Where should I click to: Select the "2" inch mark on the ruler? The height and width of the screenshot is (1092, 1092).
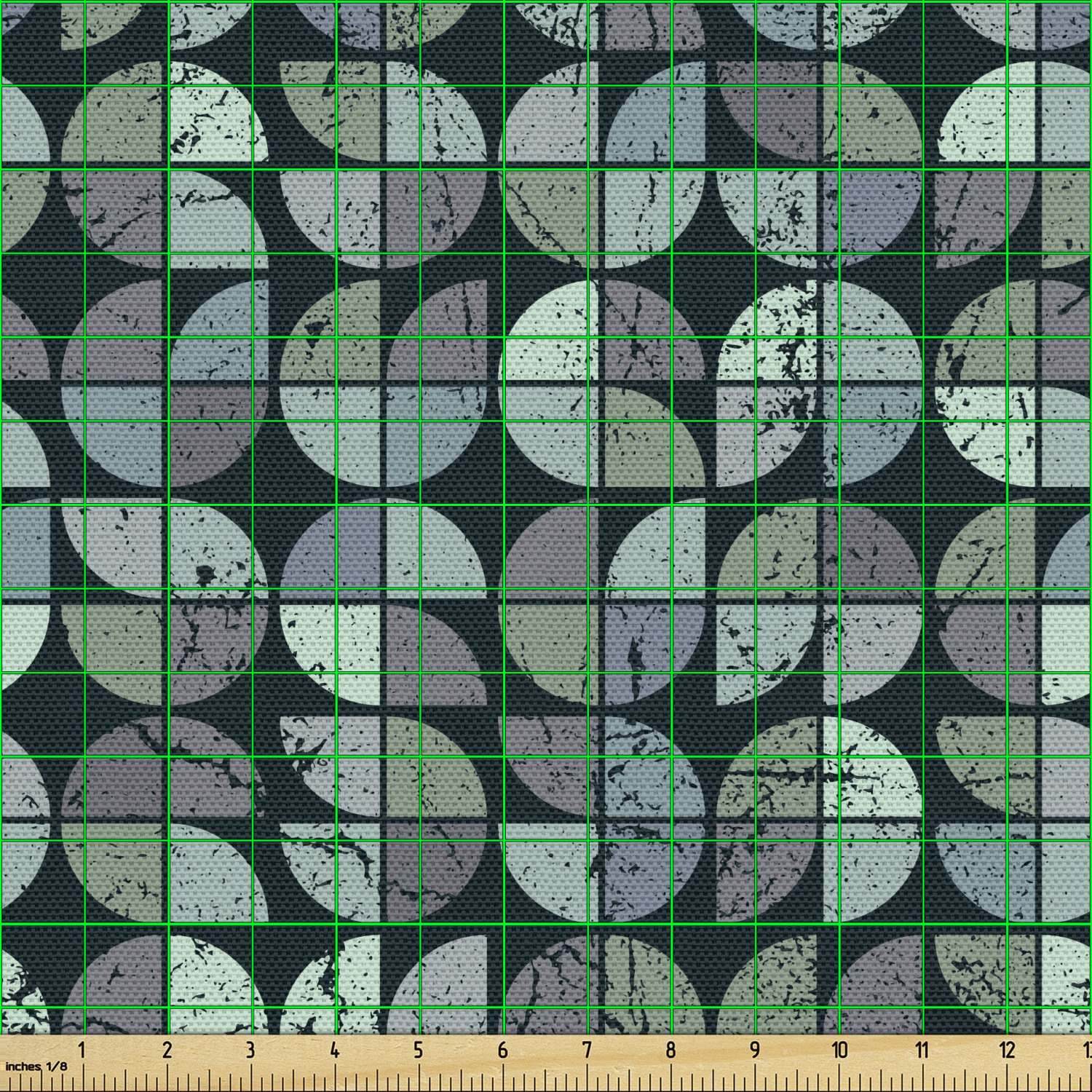(x=167, y=1050)
